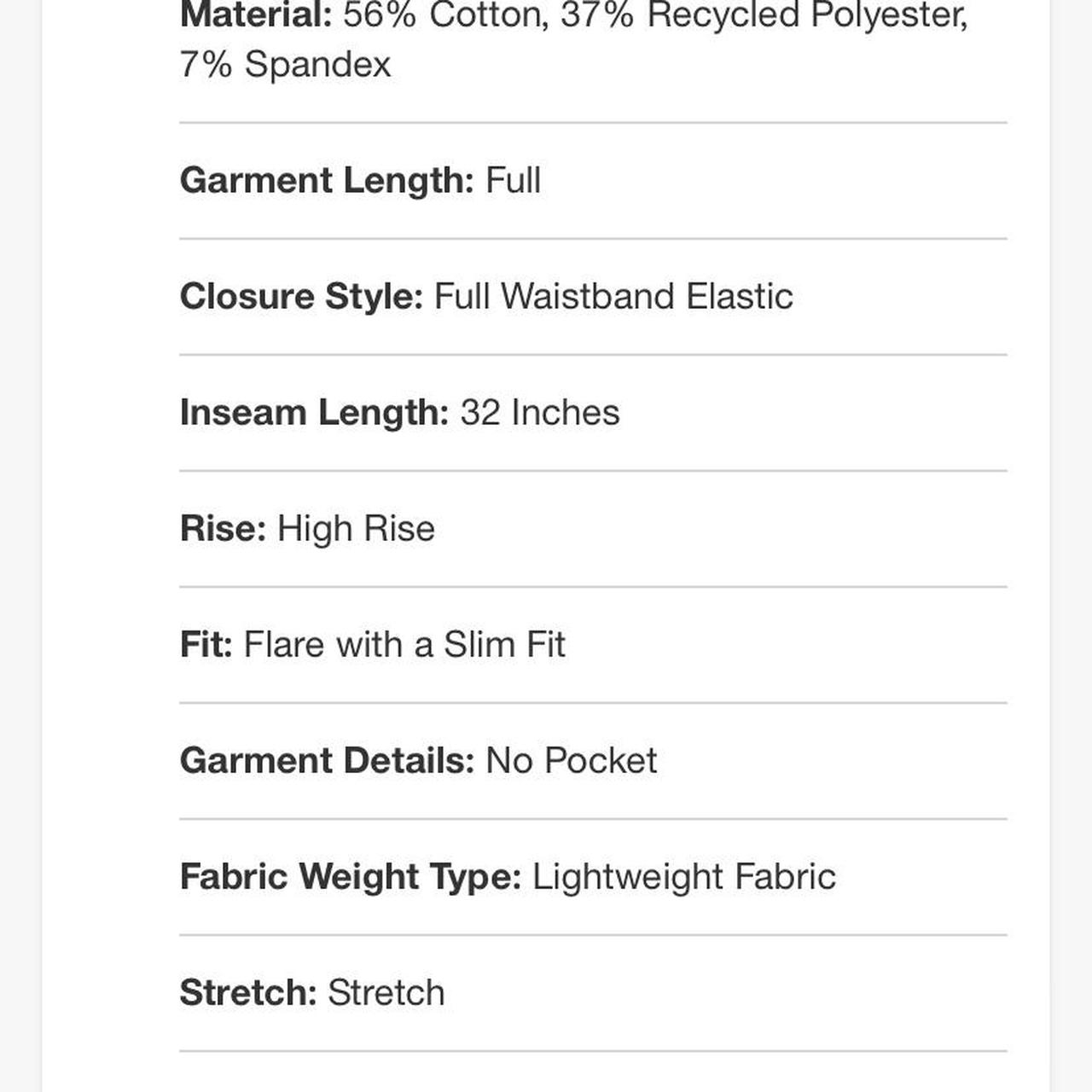
Task: Select the "Flare with a Slim Fit" text
Action: click(x=404, y=645)
